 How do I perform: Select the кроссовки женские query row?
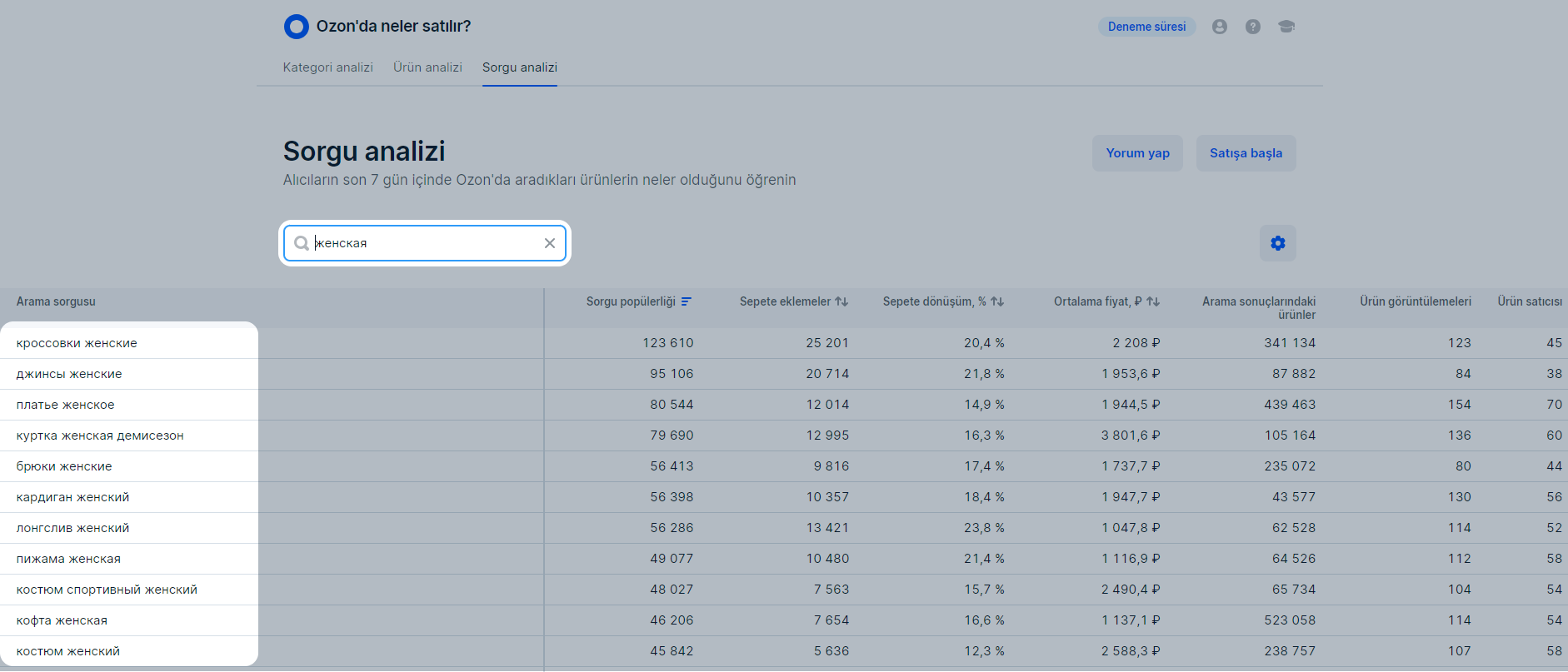tap(77, 343)
